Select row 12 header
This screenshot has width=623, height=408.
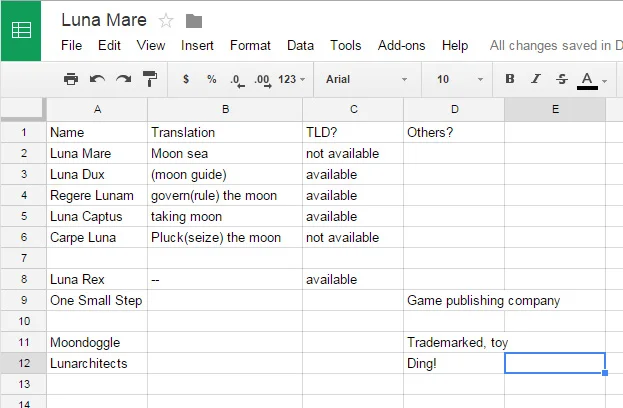(24, 363)
